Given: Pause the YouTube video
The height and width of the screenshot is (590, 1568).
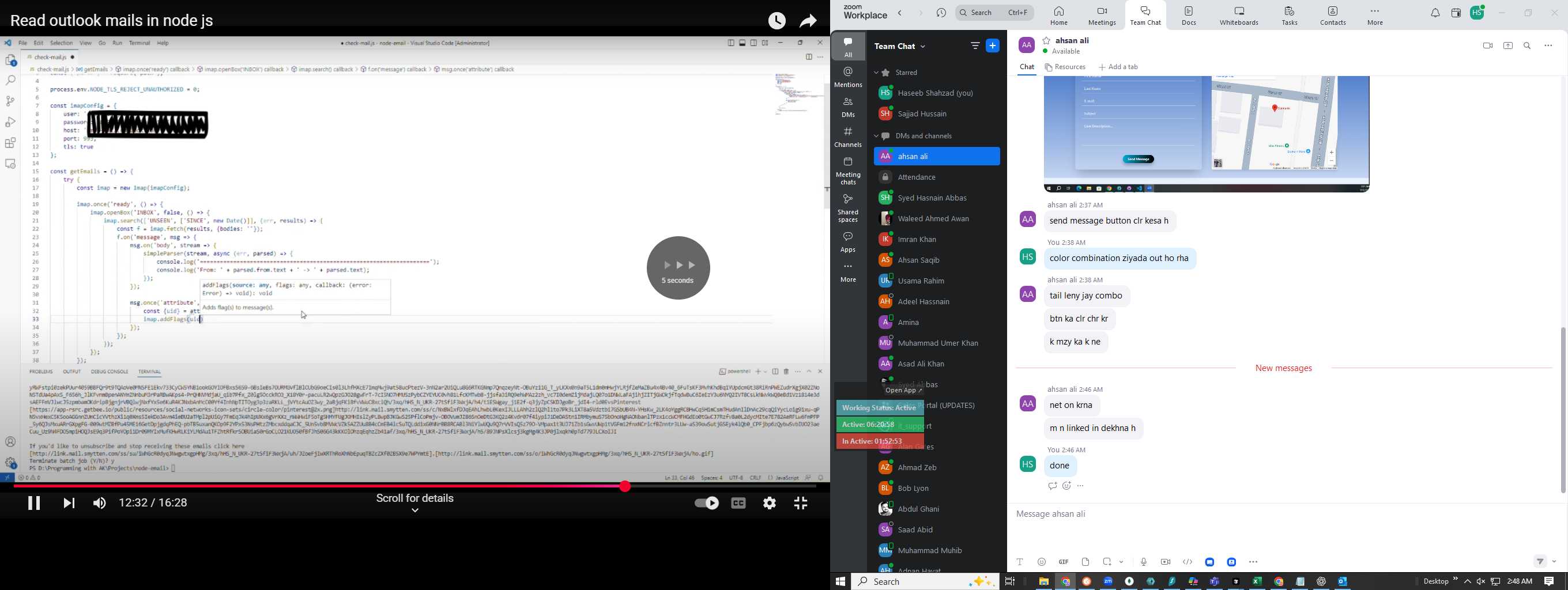Looking at the screenshot, I should click(33, 503).
